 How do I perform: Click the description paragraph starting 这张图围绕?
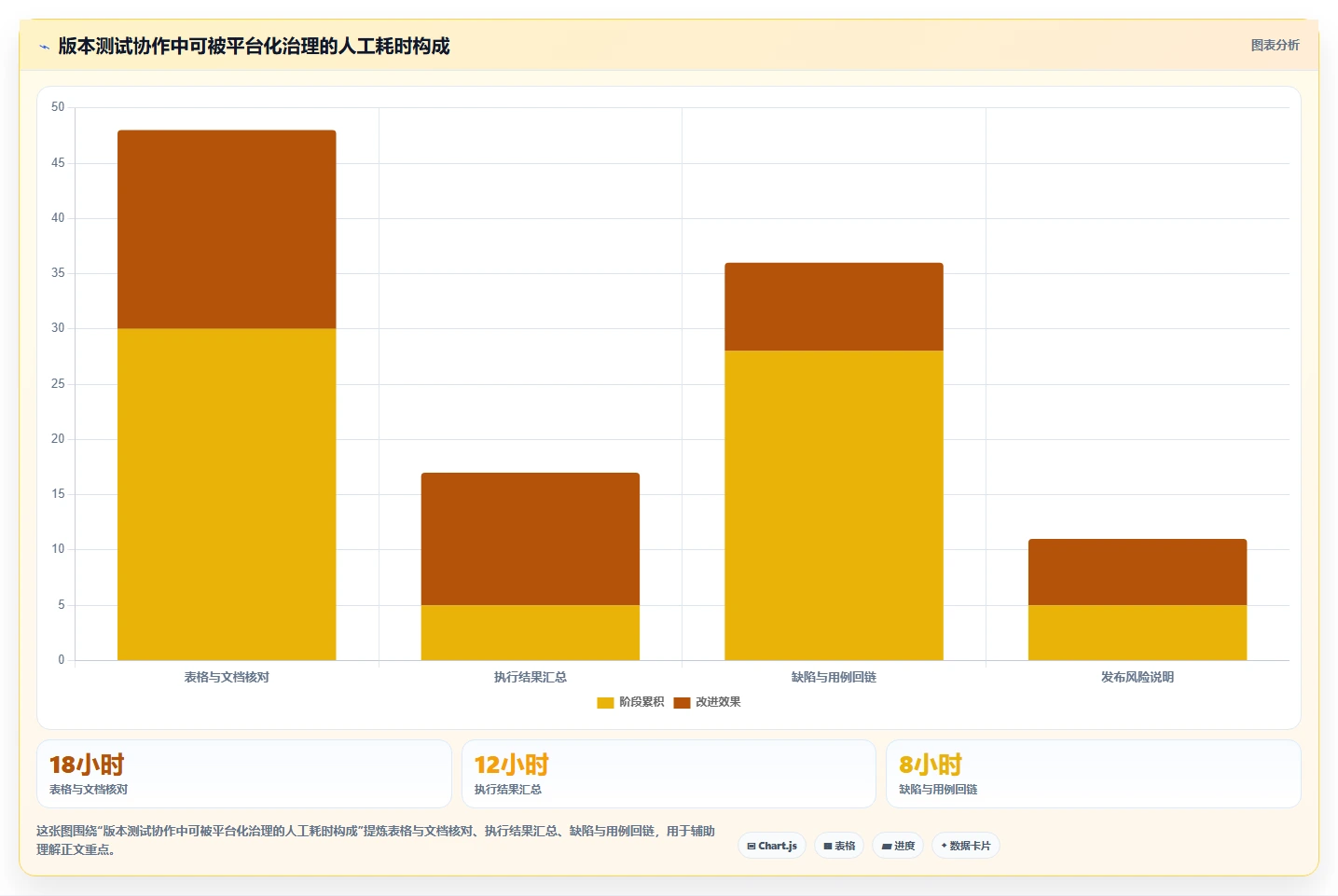click(376, 840)
